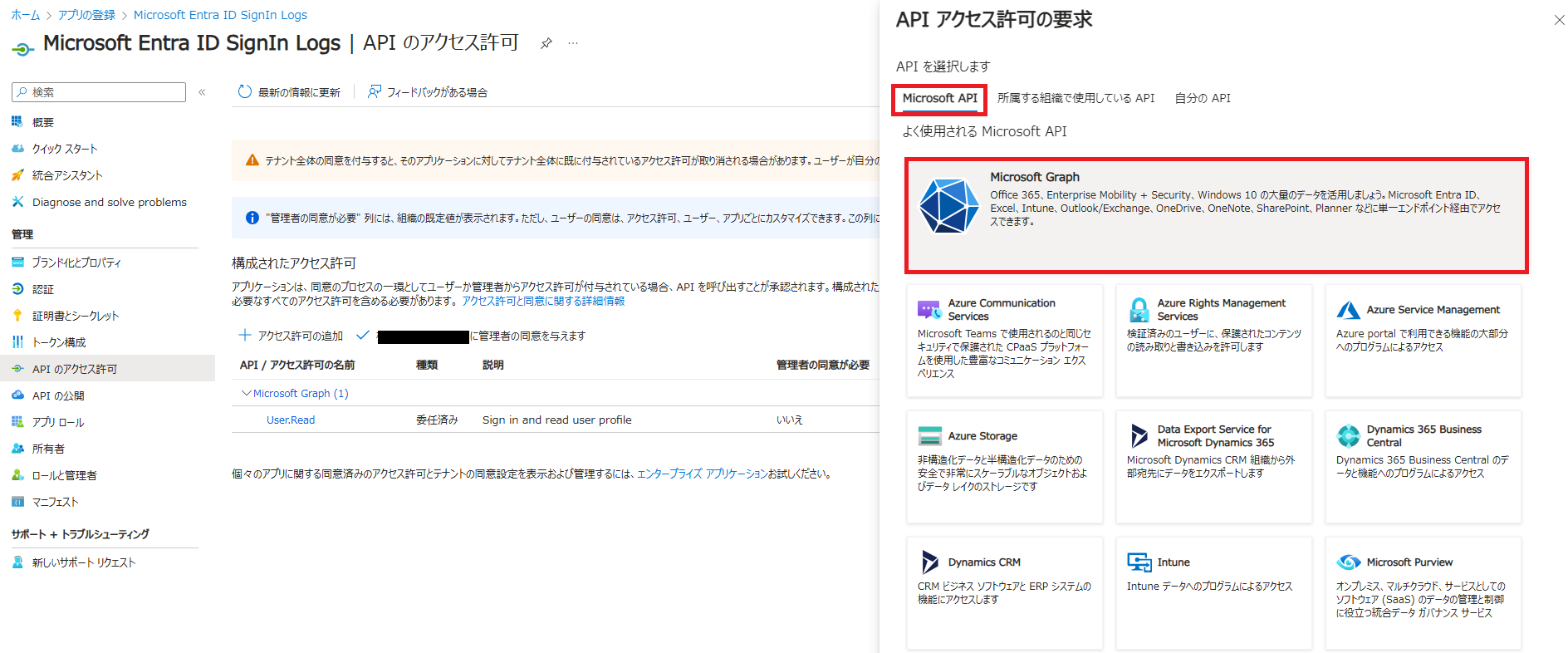Viewport: 1568px width, 653px height.
Task: Click the 検索 search input field
Action: pyautogui.click(x=99, y=92)
